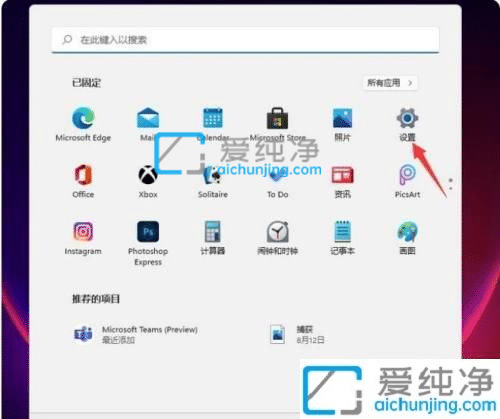
Task: Open the Xbox app
Action: point(148,181)
